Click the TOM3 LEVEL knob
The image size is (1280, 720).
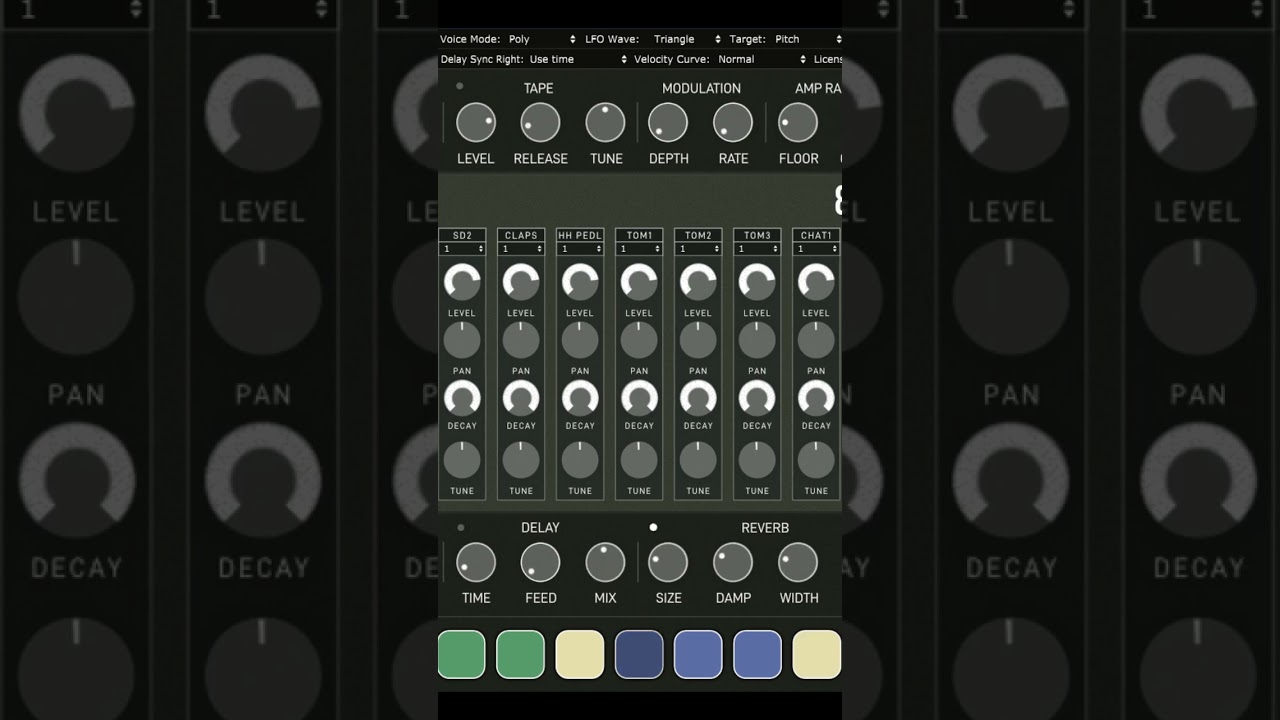coord(757,283)
